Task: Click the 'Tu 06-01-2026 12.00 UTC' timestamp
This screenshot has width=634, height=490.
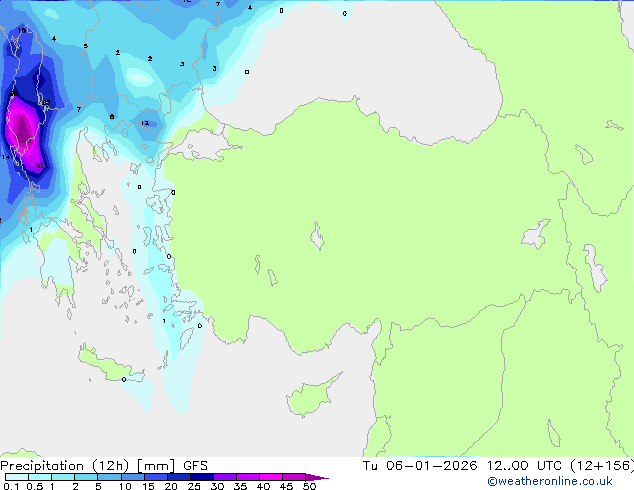Action: tap(464, 466)
